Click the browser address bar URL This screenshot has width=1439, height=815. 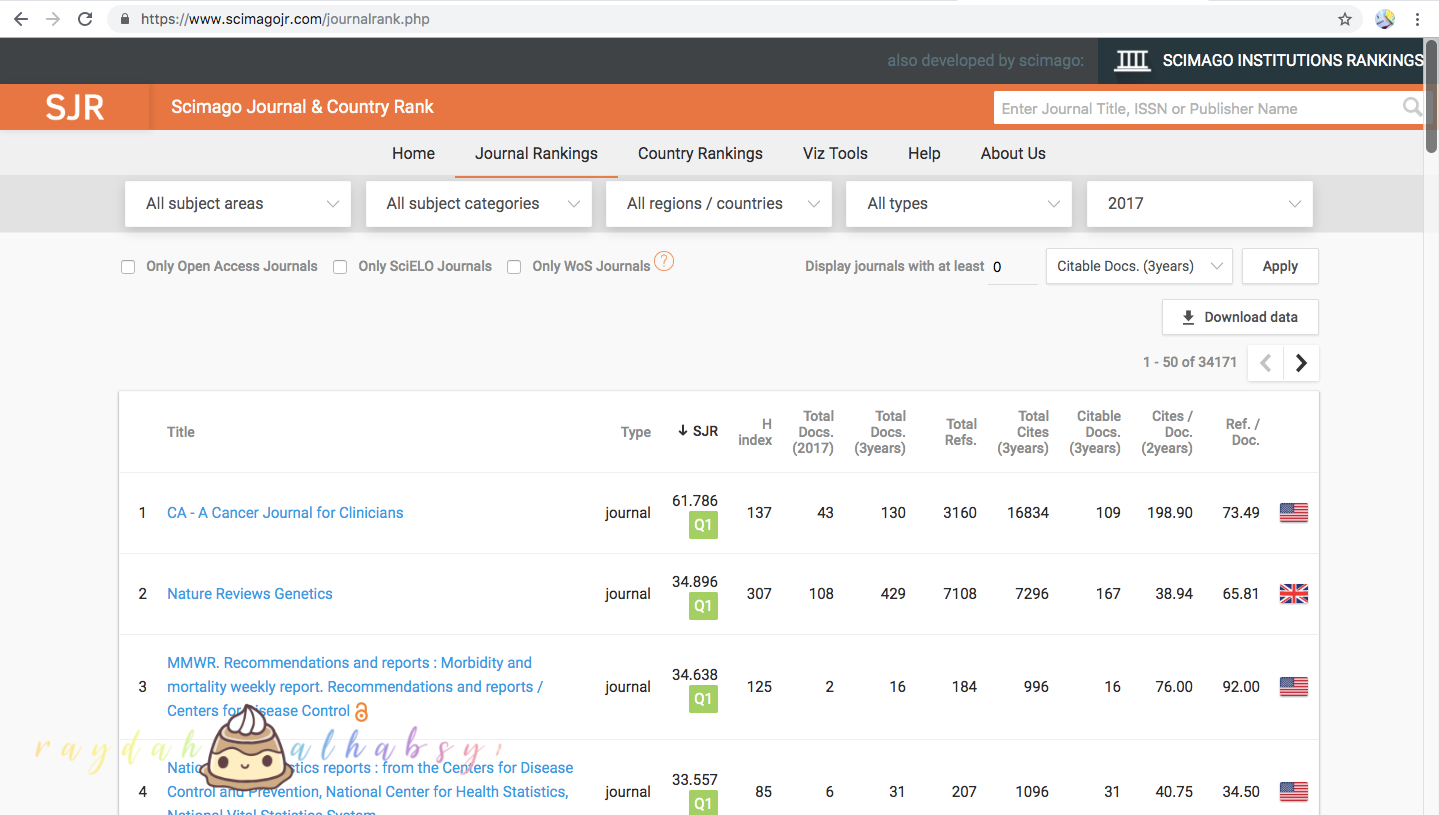click(285, 19)
